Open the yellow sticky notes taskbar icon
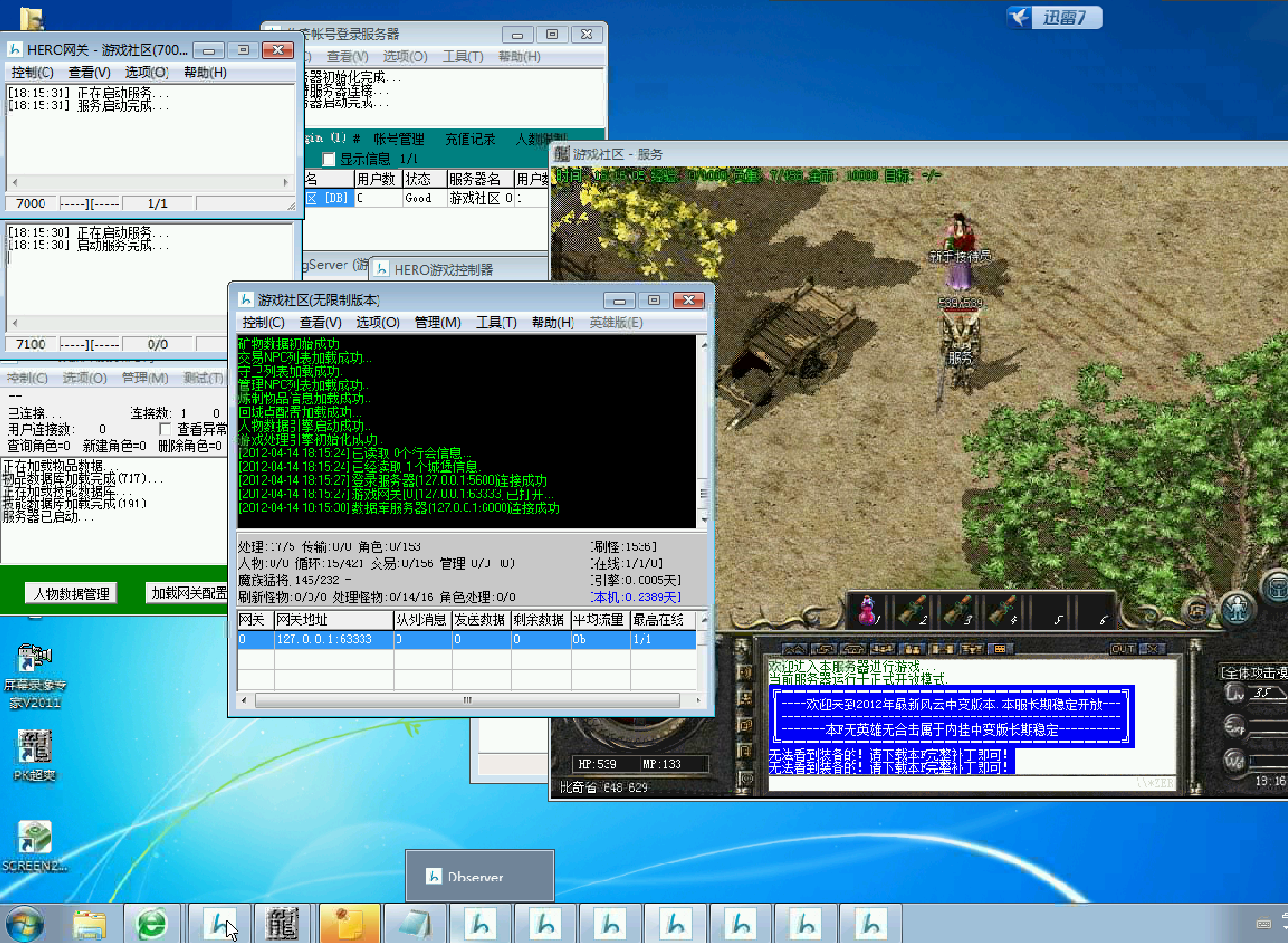The height and width of the screenshot is (943, 1288). coord(349,923)
